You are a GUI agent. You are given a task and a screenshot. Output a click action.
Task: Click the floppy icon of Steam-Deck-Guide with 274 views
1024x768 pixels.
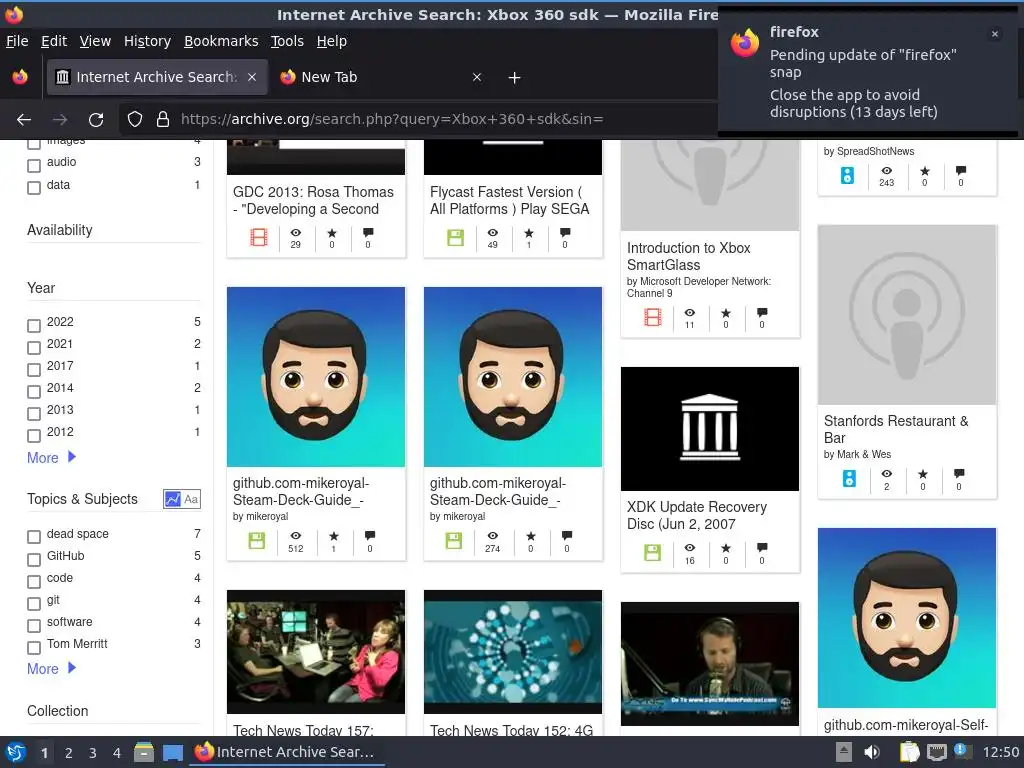pos(453,540)
